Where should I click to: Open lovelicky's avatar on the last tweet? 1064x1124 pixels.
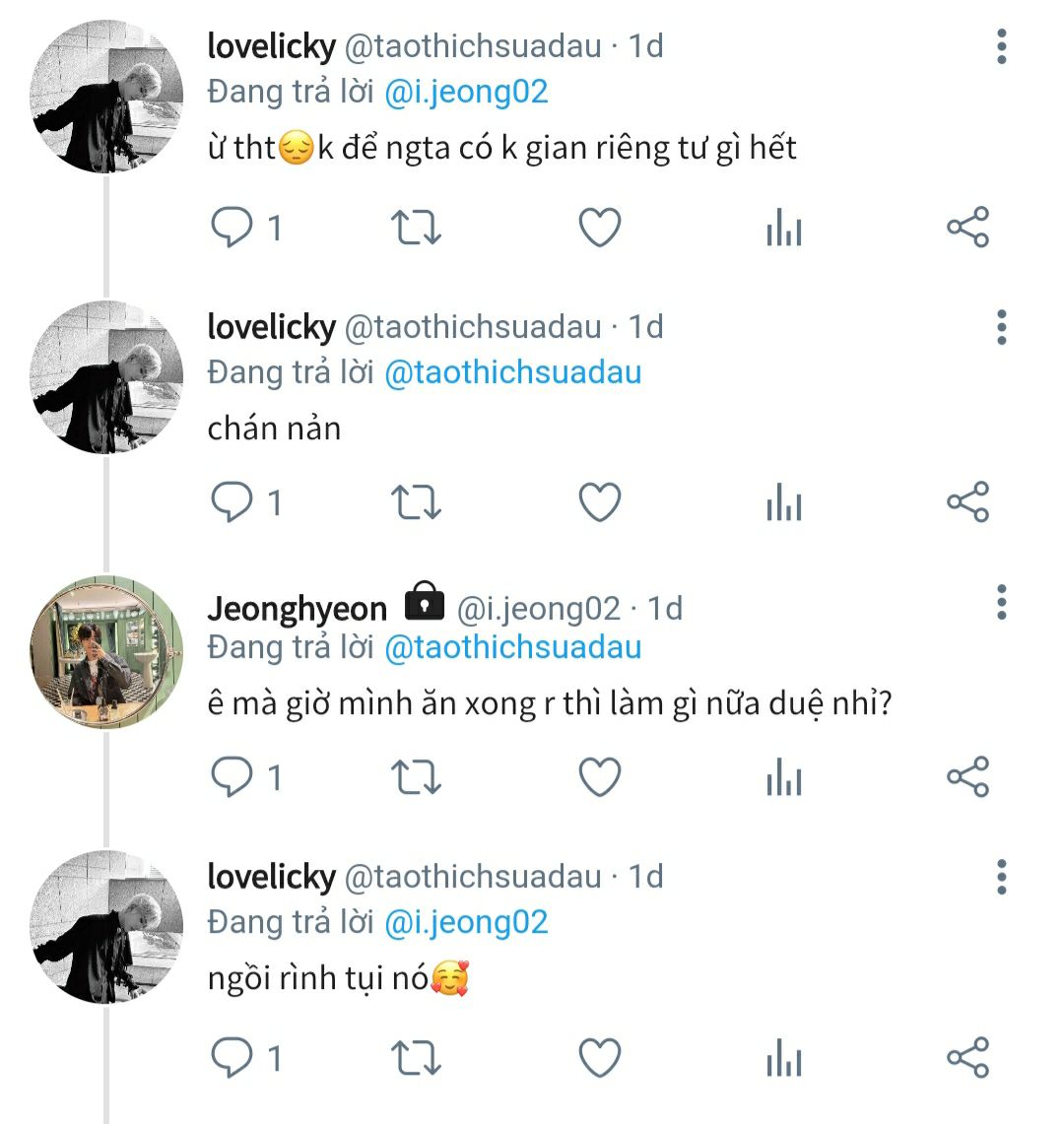tap(107, 927)
